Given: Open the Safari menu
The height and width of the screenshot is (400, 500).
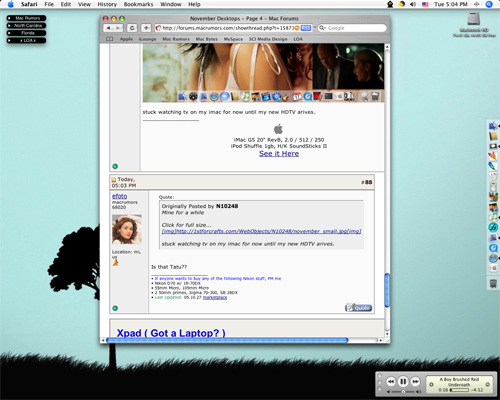Looking at the screenshot, I should [x=29, y=4].
